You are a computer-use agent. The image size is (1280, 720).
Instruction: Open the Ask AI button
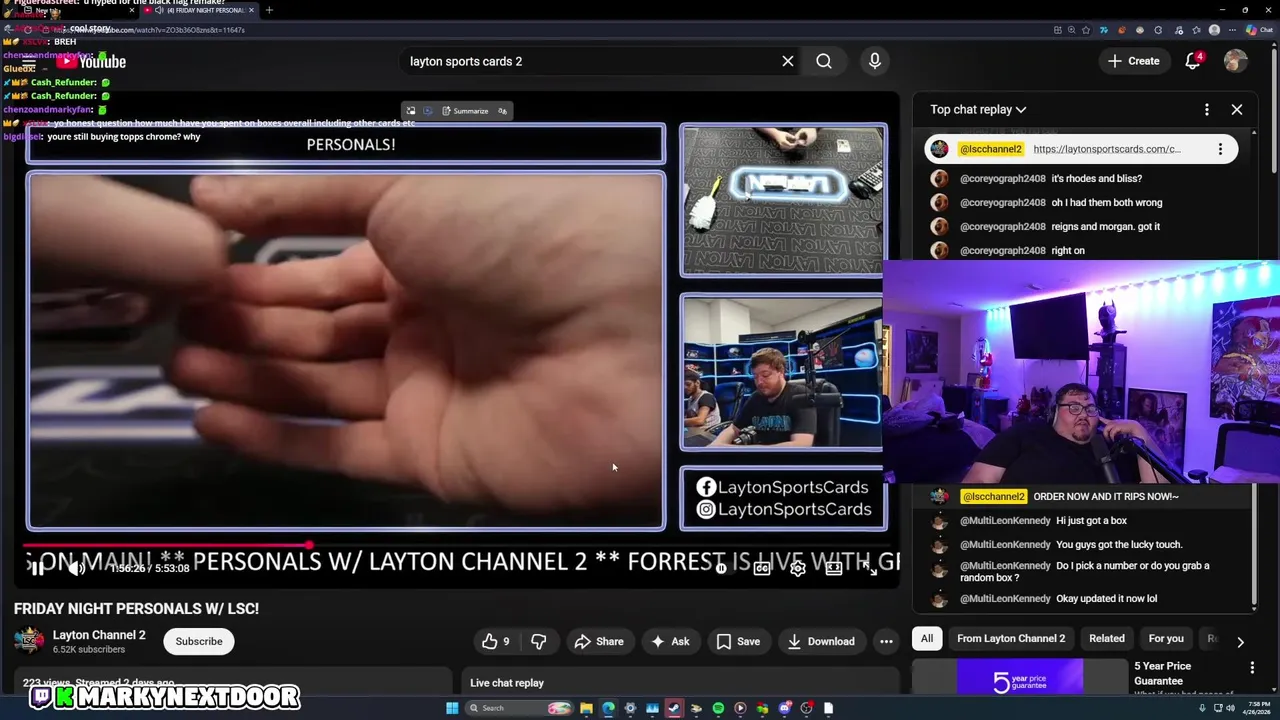coord(670,641)
